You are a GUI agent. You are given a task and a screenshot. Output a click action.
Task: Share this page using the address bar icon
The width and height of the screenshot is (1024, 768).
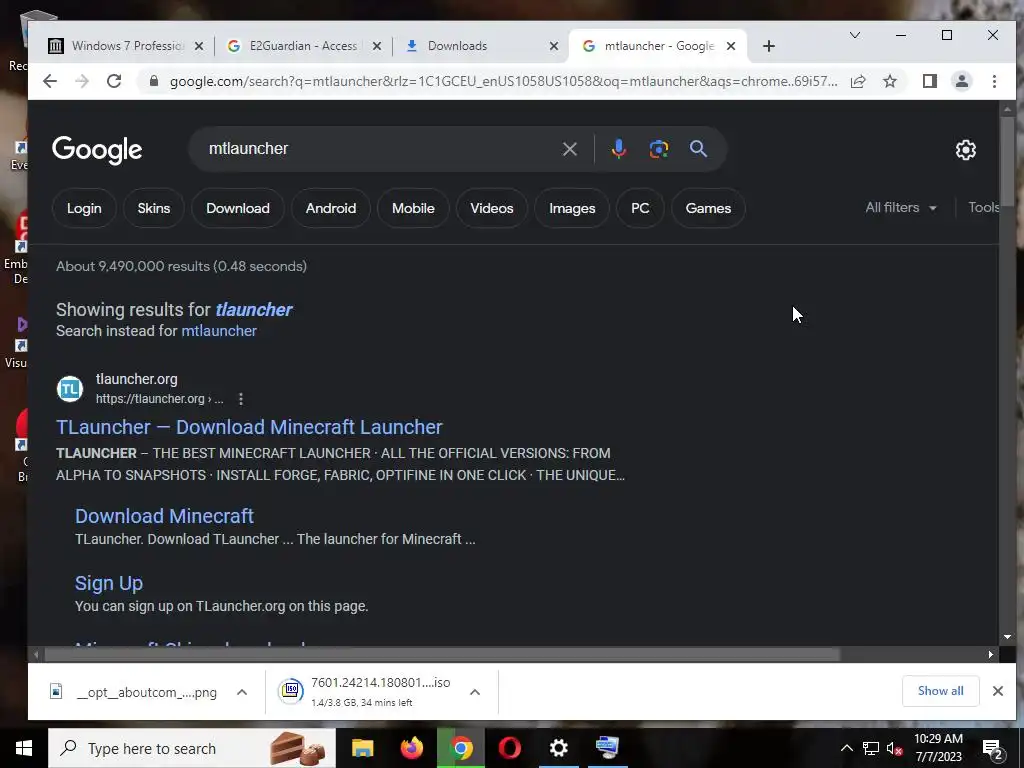(x=858, y=81)
